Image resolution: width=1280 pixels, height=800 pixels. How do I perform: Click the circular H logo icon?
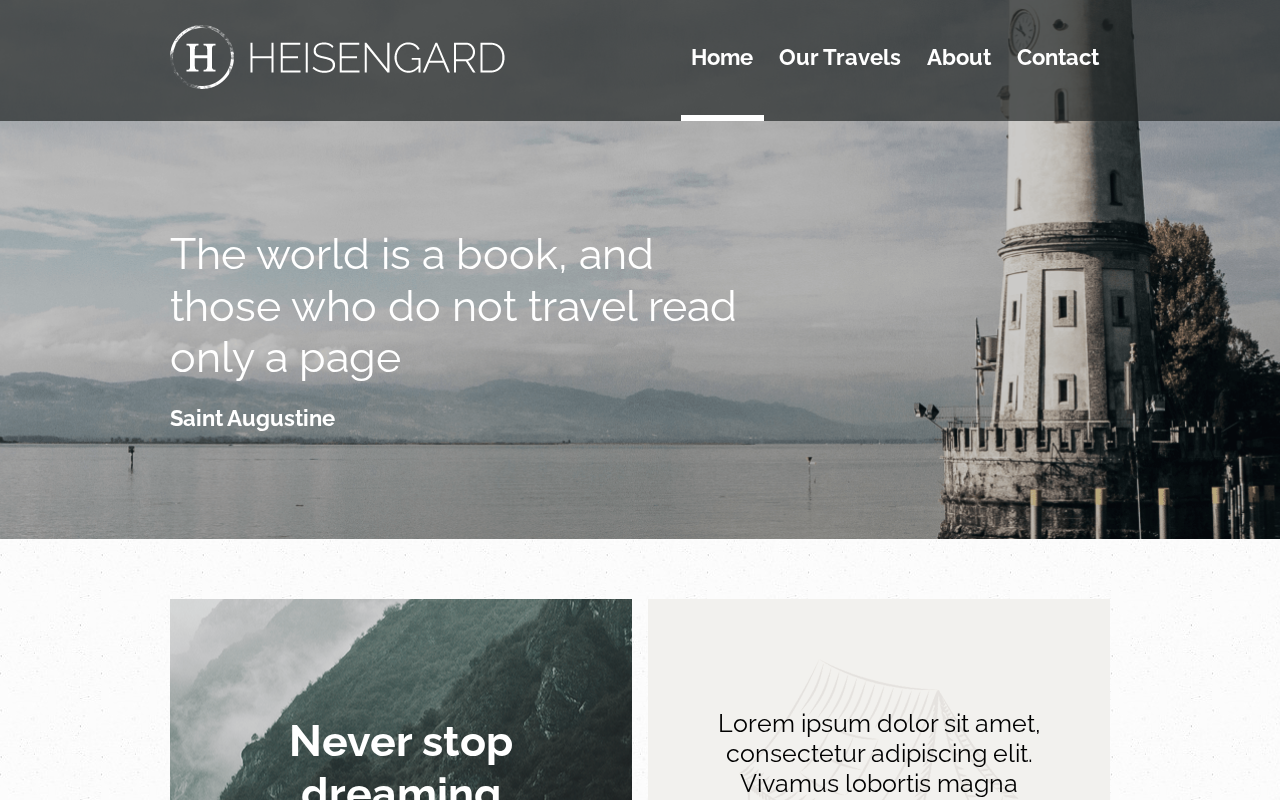pos(202,57)
